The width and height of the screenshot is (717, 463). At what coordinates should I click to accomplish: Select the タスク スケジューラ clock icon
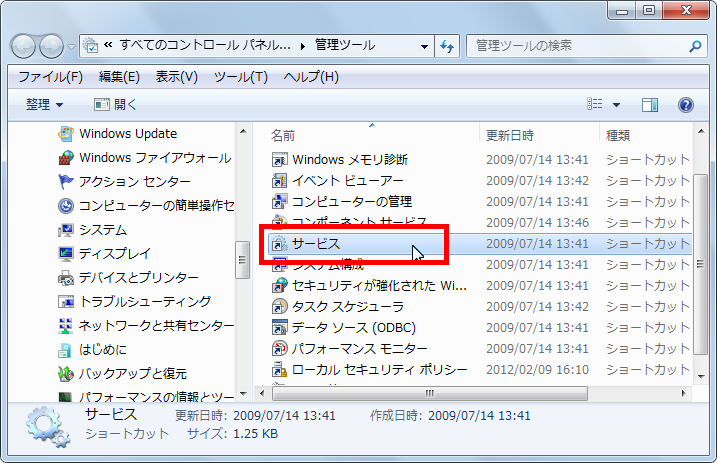[x=279, y=307]
